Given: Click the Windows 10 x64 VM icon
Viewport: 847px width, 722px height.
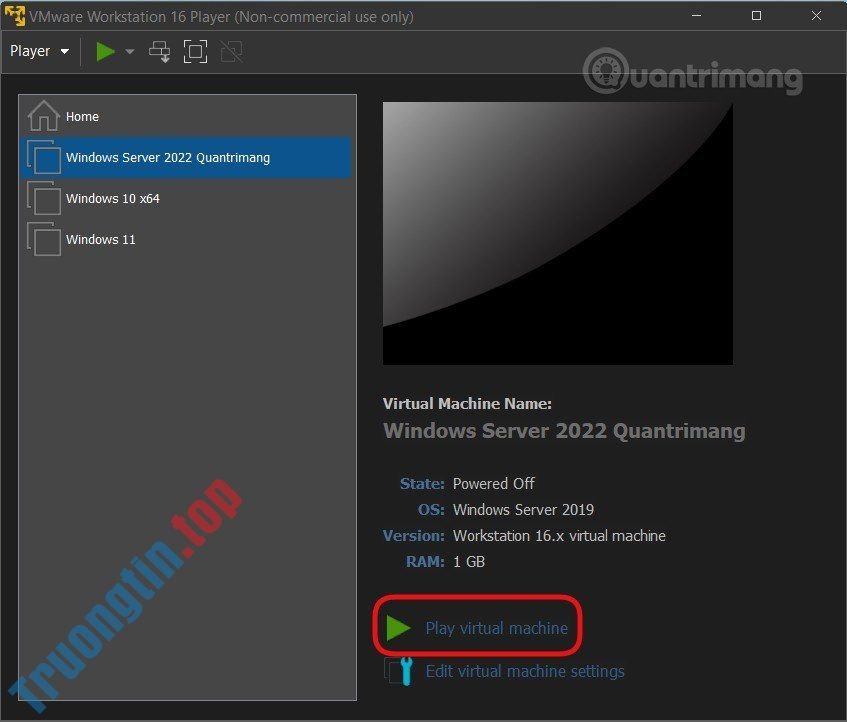Looking at the screenshot, I should click(x=44, y=198).
